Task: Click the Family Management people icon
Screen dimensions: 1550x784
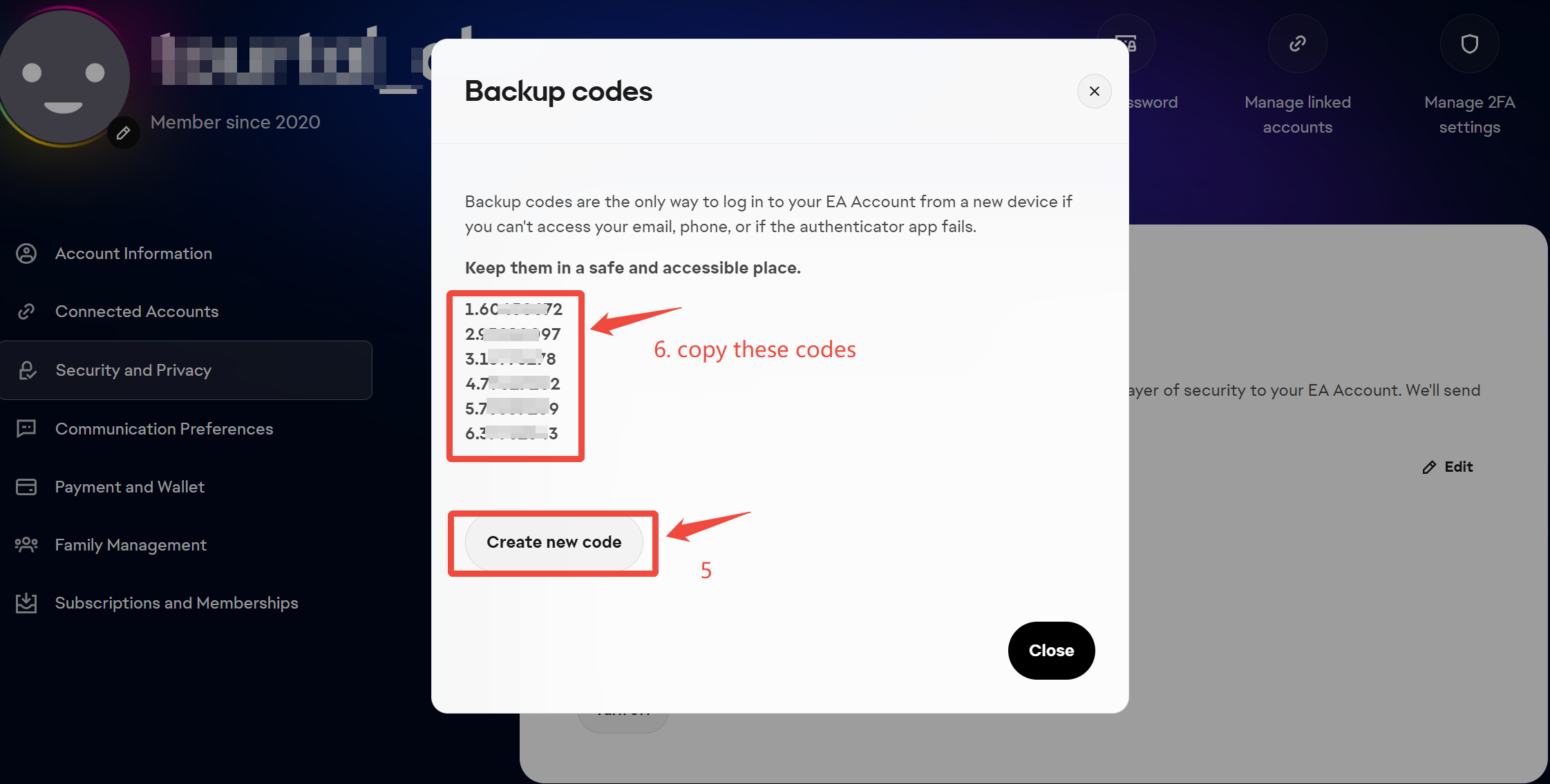Action: pos(27,544)
